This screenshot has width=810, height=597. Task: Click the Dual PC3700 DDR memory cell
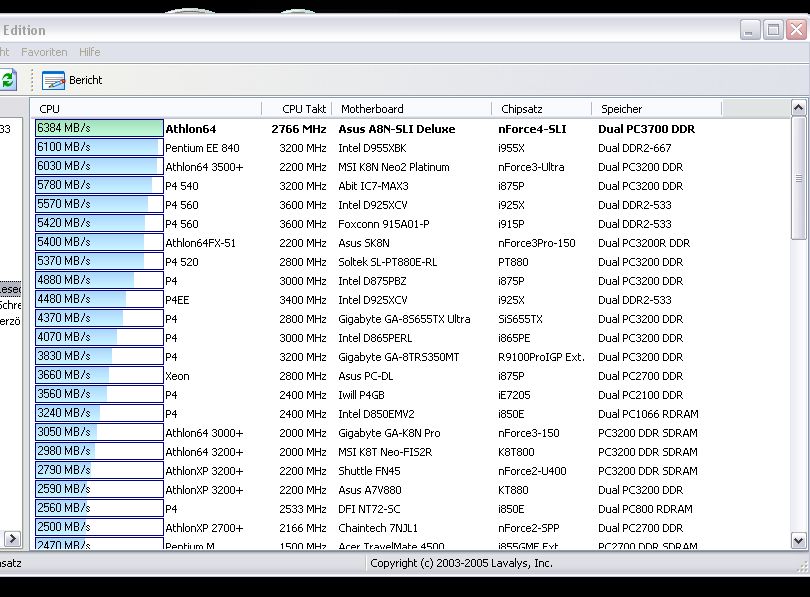646,129
